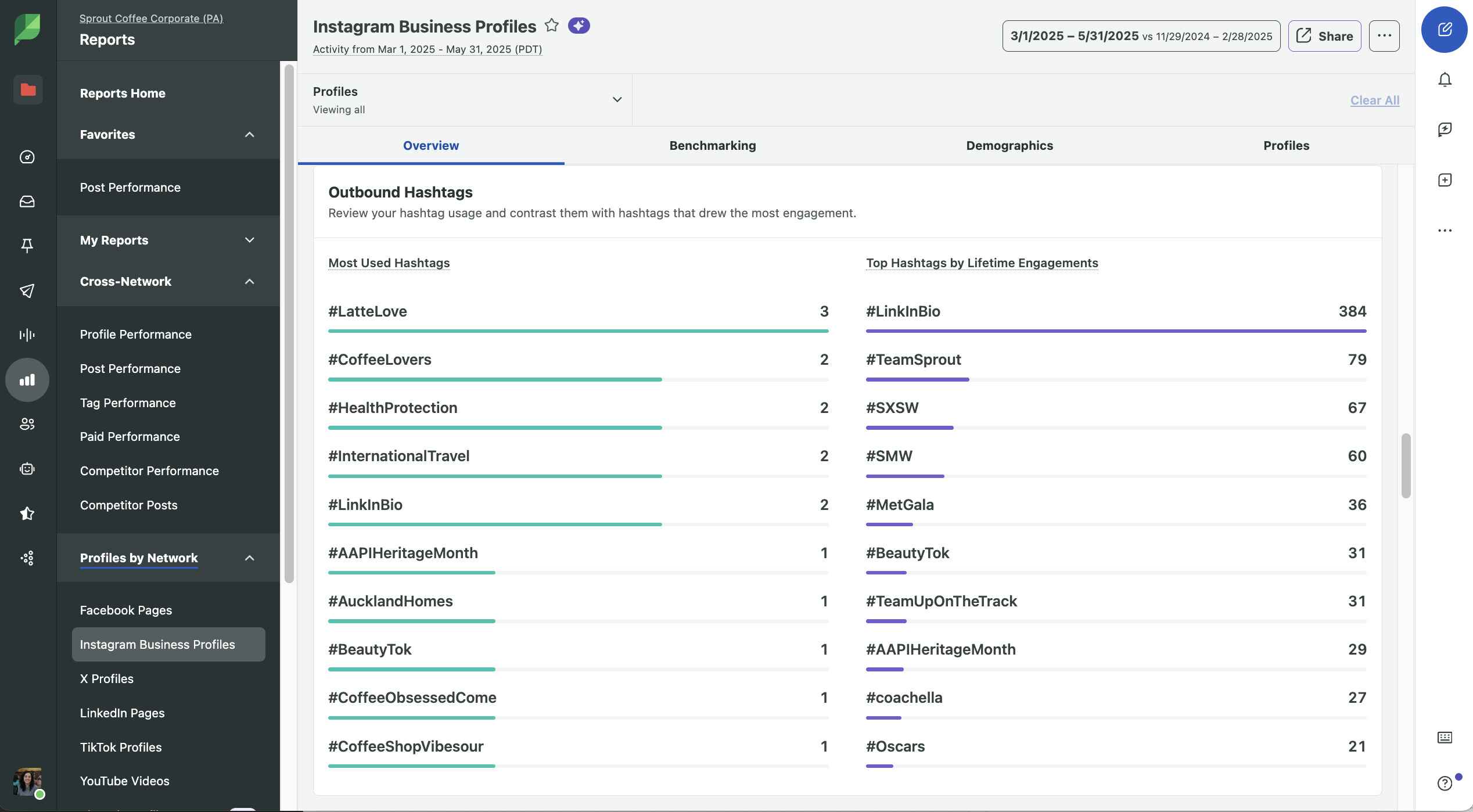The image size is (1473, 812).
Task: Open the Reviews star icon
Action: coord(27,513)
